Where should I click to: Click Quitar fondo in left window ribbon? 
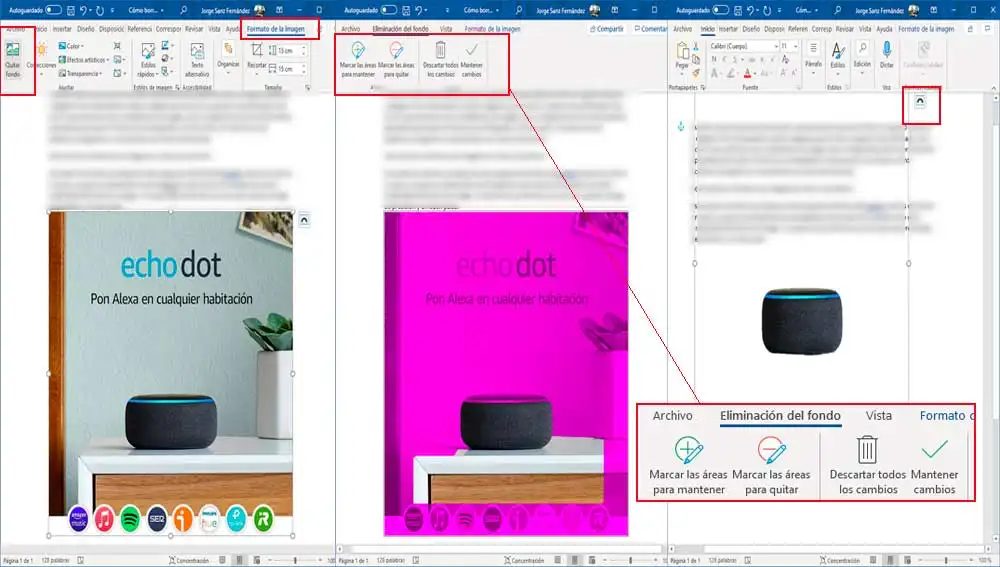pos(13,60)
